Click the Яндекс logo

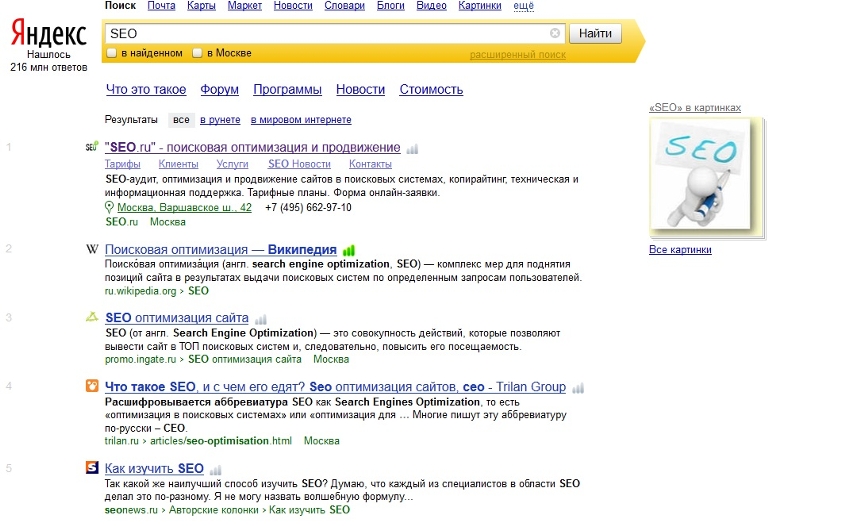tap(49, 33)
